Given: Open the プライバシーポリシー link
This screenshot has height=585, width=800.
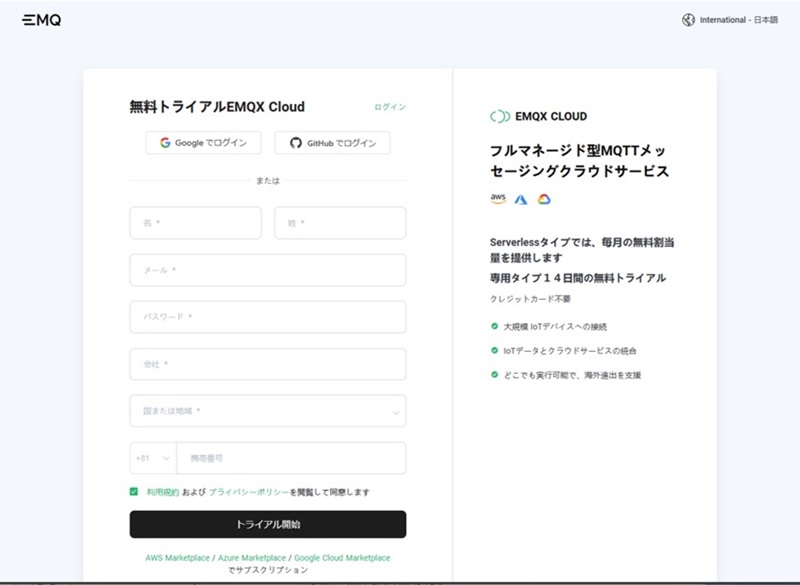Looking at the screenshot, I should pyautogui.click(x=249, y=492).
